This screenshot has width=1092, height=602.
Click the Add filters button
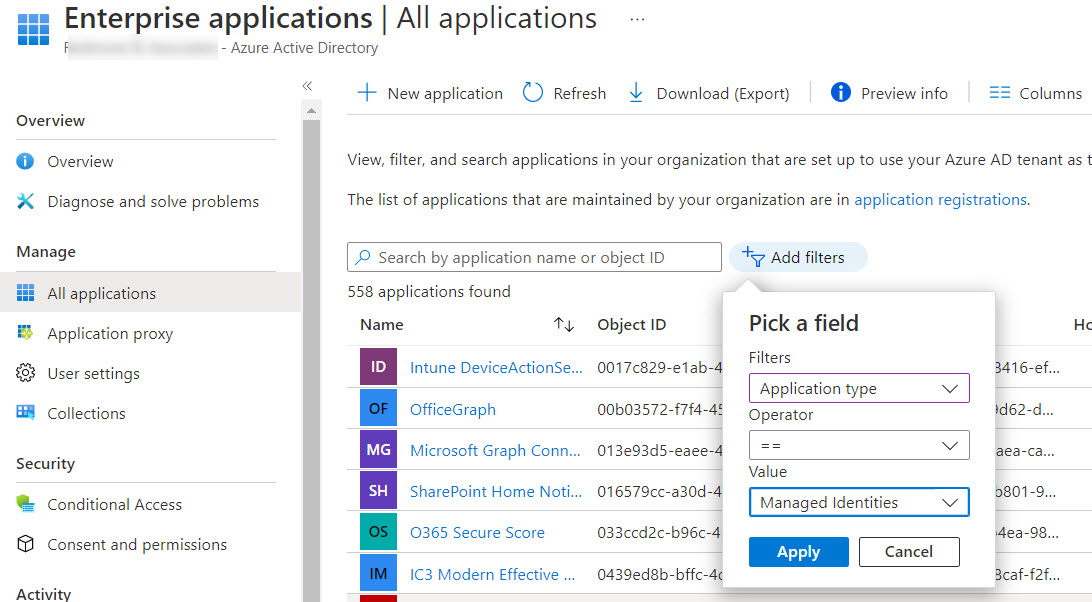[x=798, y=257]
